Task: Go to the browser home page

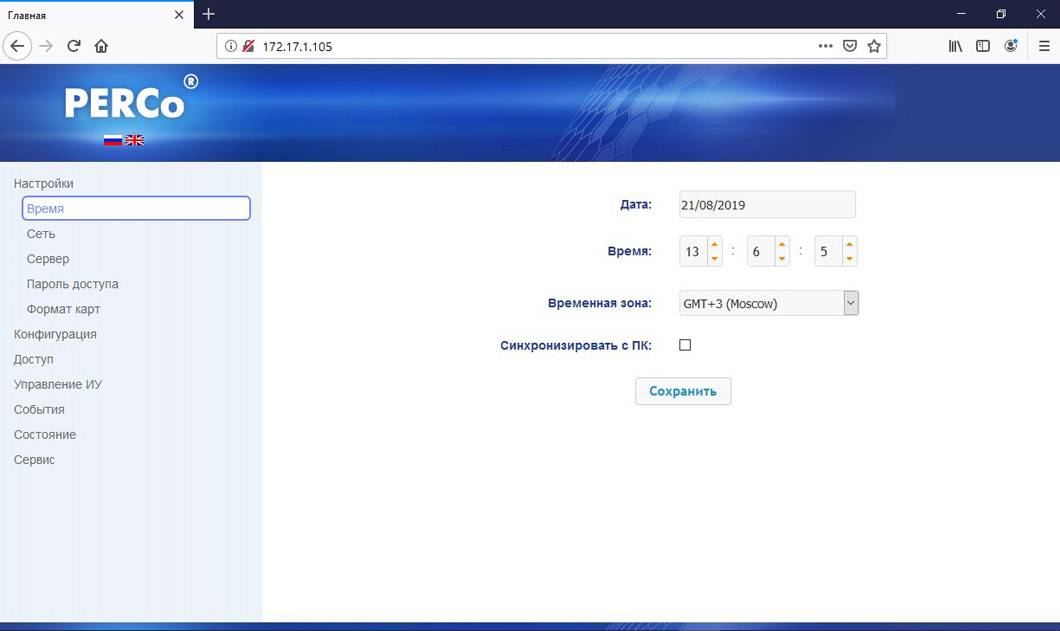Action: [101, 46]
